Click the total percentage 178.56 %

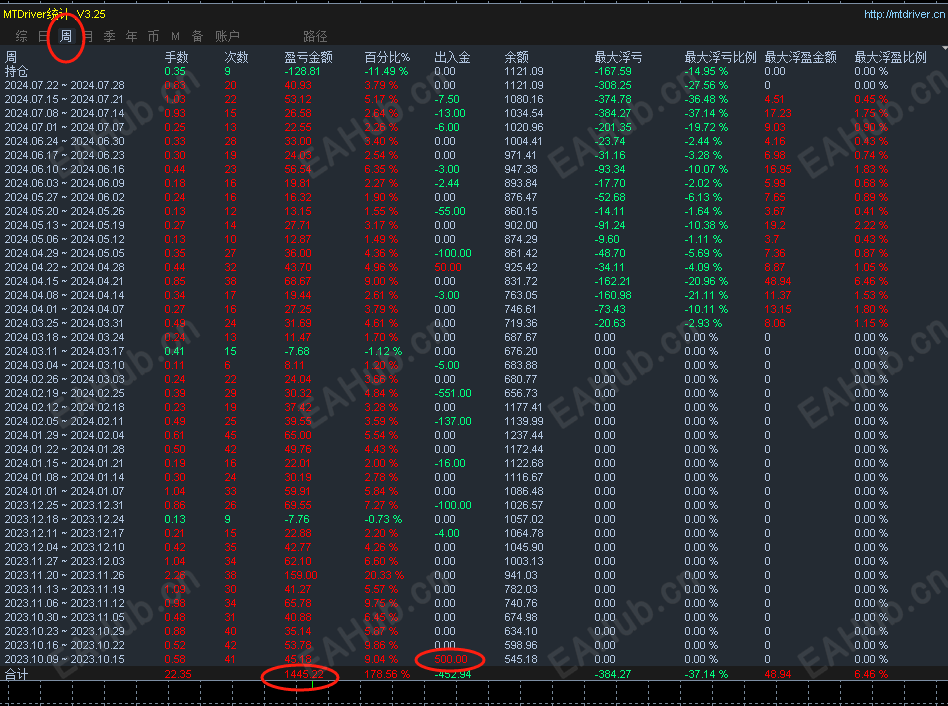coord(387,674)
